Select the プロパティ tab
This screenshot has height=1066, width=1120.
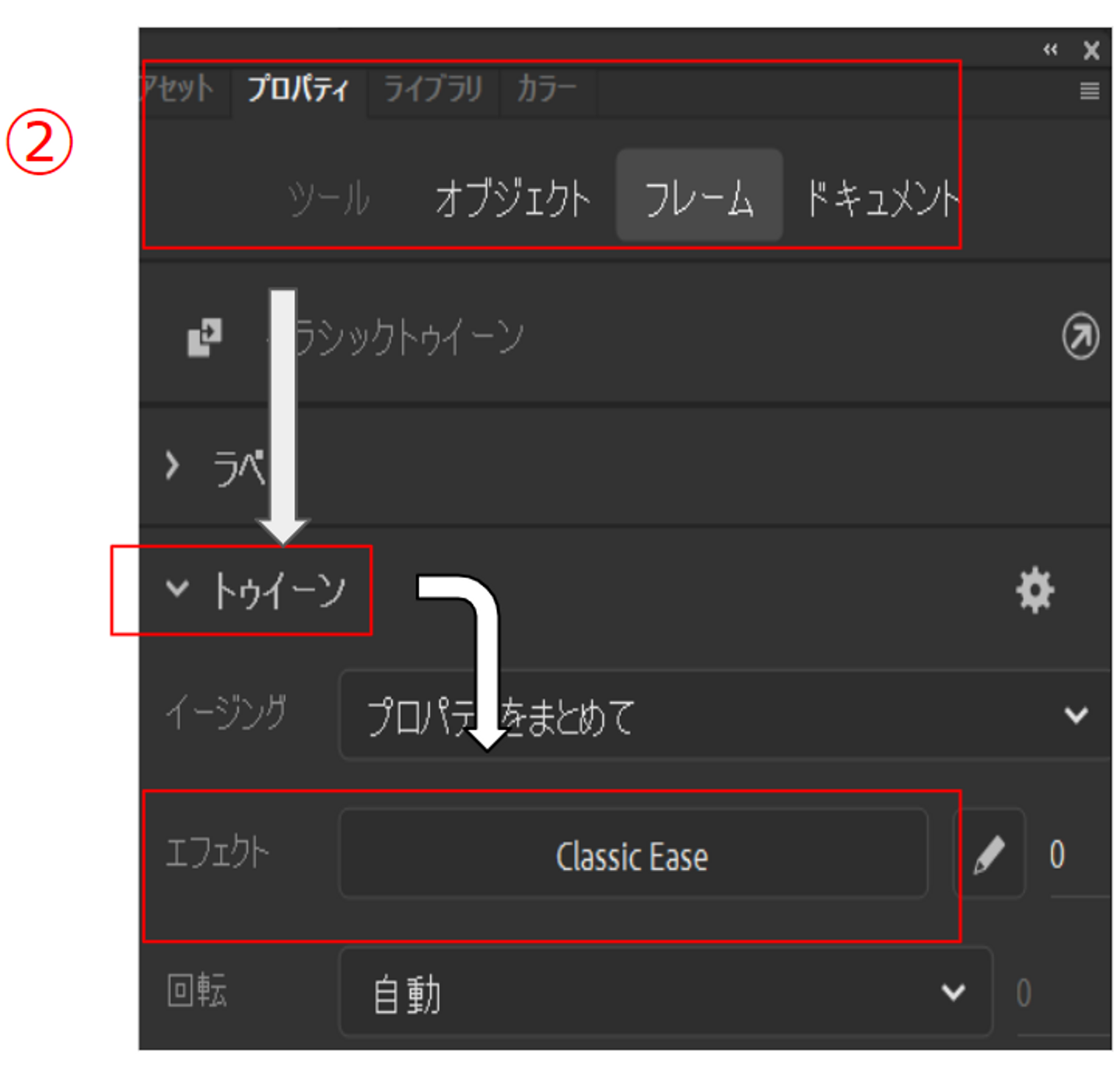pos(299,89)
